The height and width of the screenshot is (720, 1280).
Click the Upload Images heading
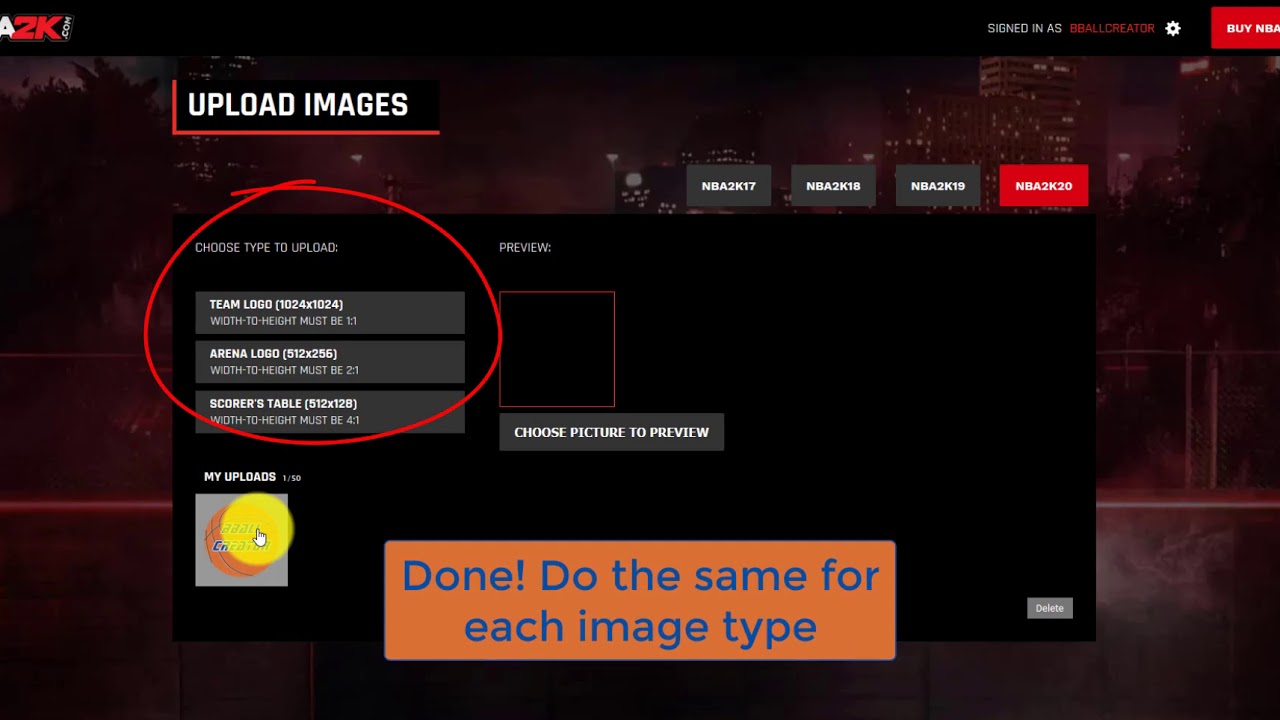pos(298,105)
